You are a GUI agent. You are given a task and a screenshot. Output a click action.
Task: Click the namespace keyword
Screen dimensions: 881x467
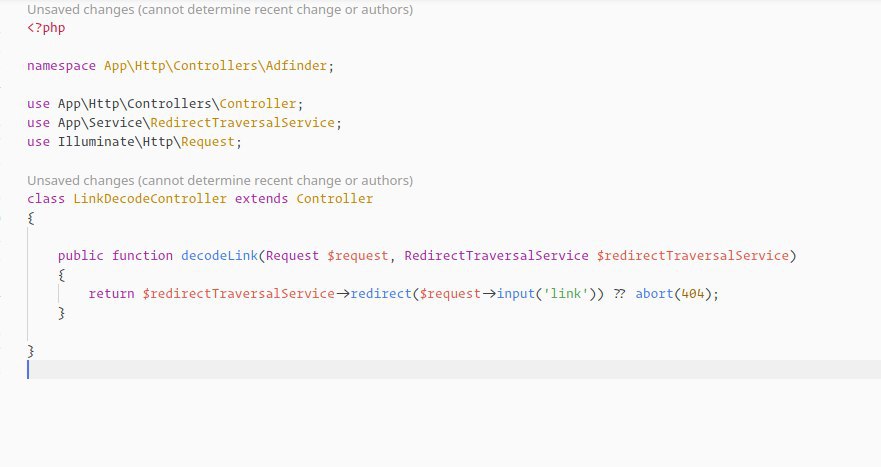61,66
